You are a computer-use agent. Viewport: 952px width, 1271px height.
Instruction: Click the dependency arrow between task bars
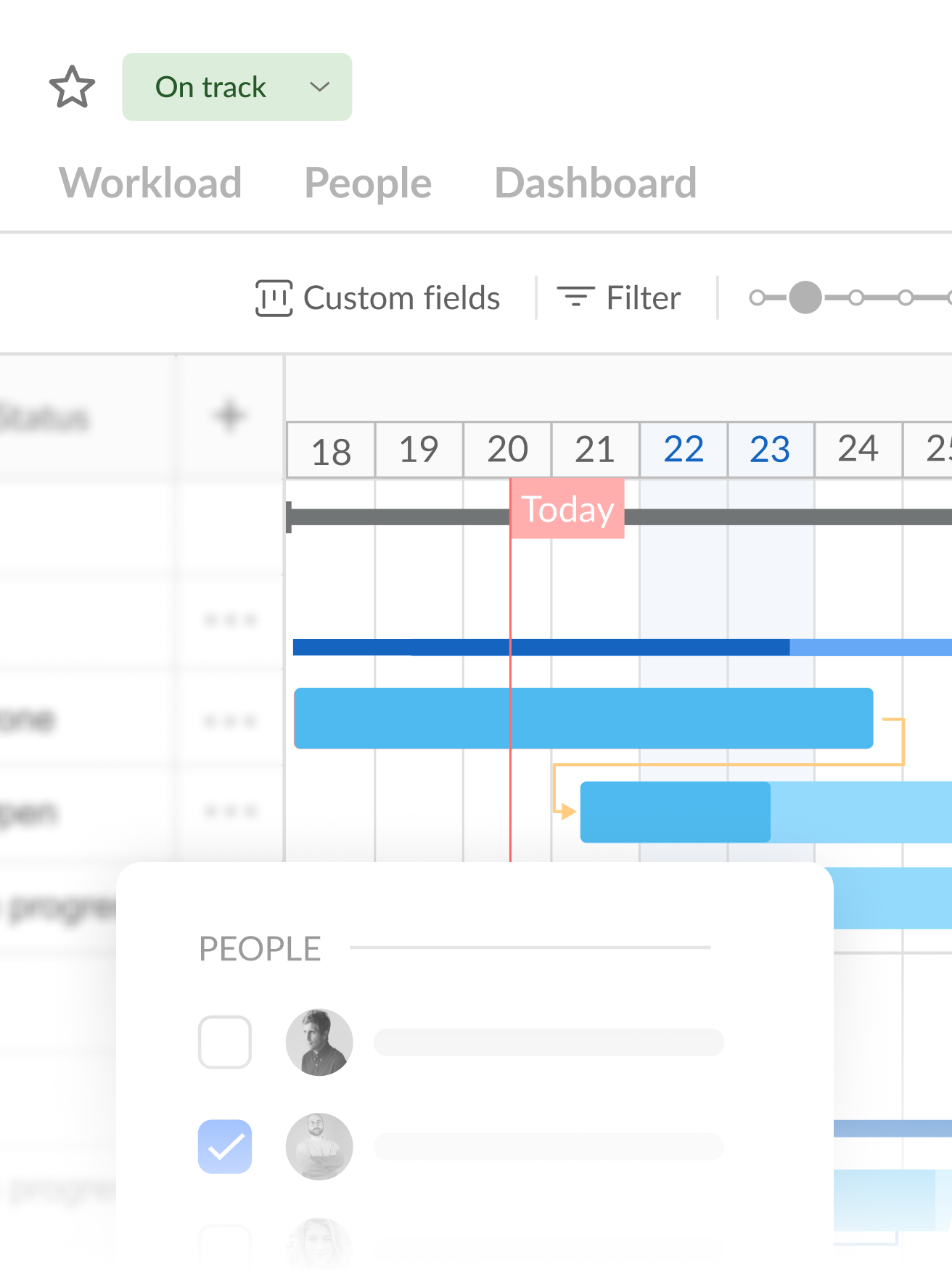tap(564, 810)
